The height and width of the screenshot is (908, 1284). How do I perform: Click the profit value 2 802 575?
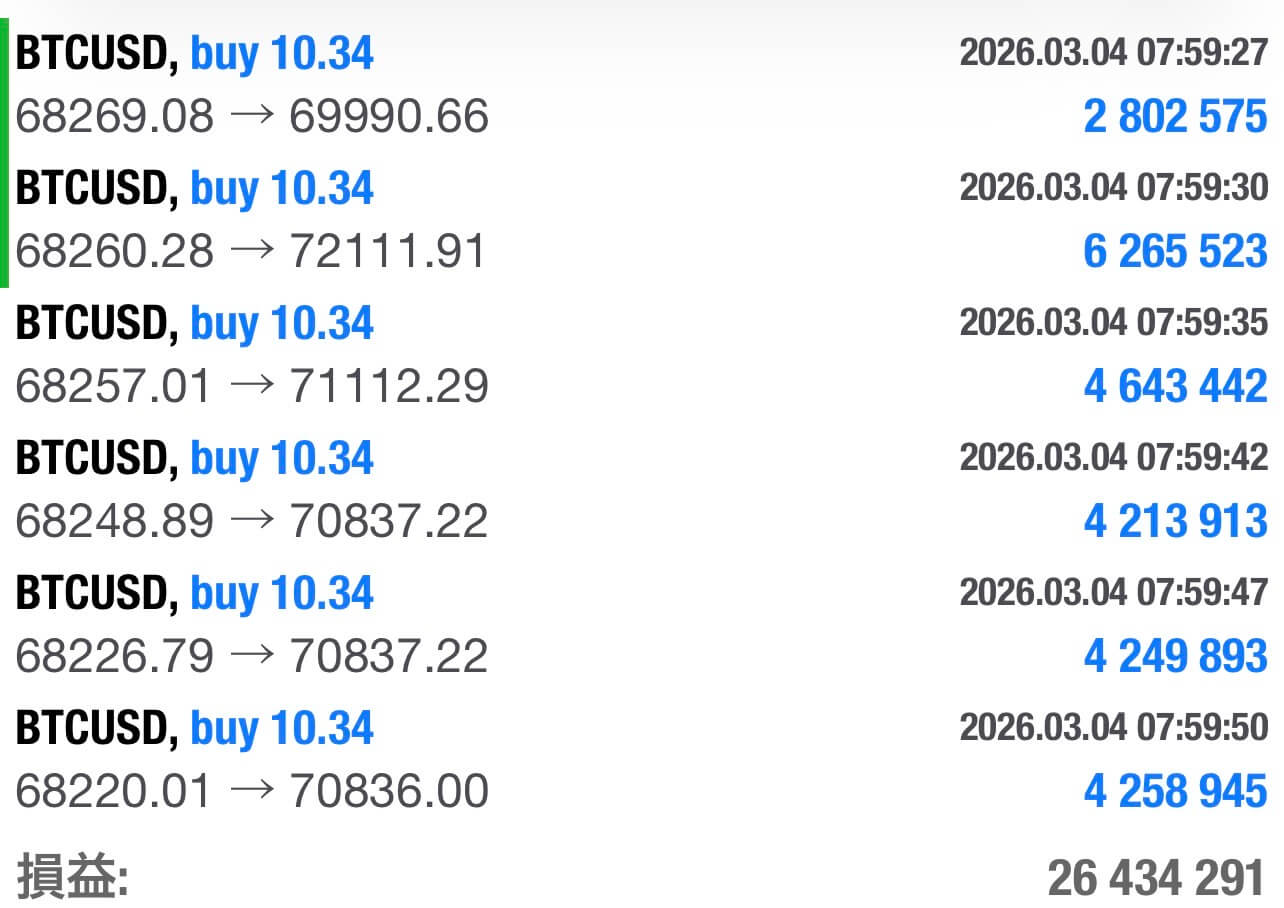(x=1175, y=117)
